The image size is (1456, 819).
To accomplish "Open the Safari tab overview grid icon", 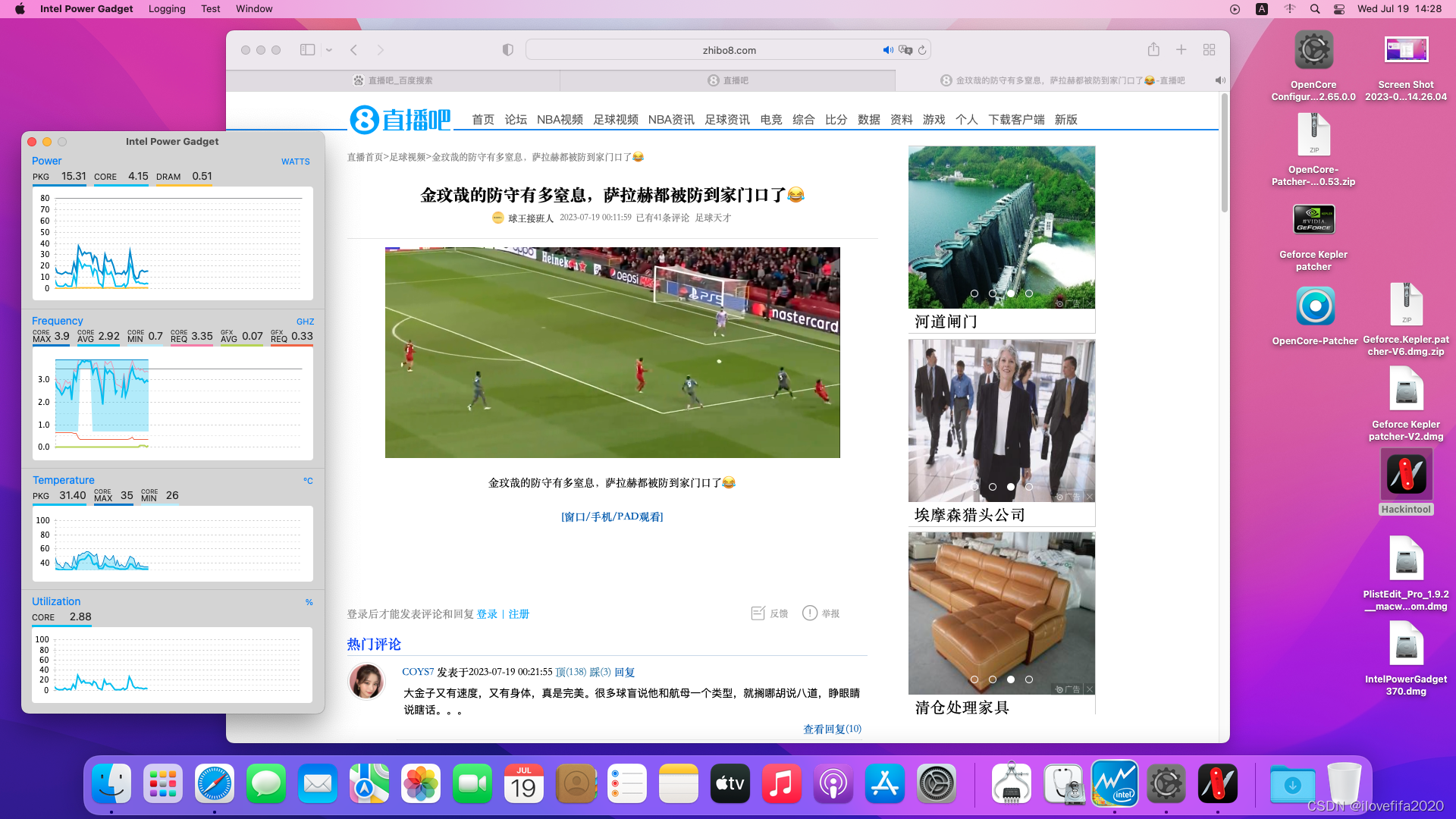I will tap(1209, 50).
